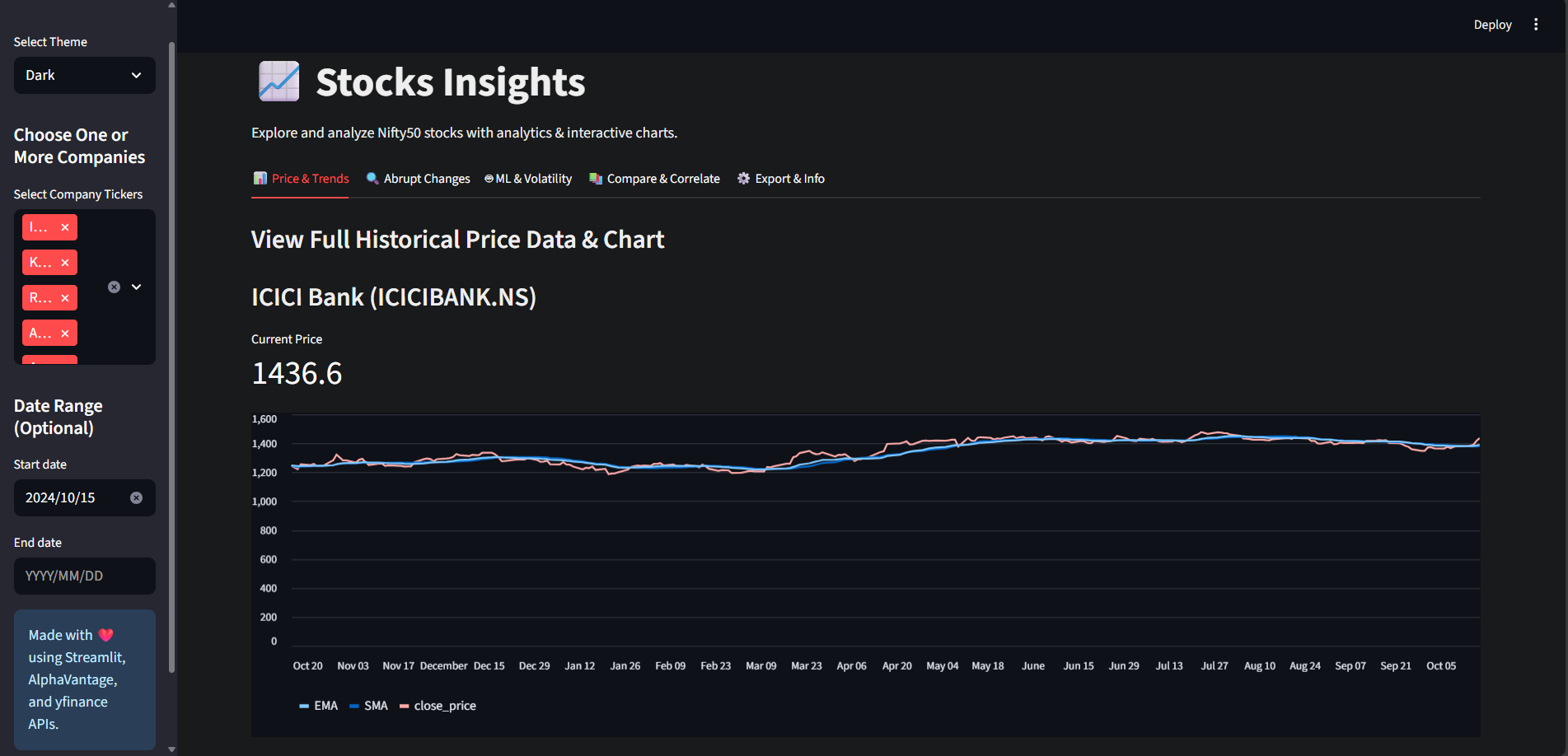Click the Stocks Insights chart logo icon

pyautogui.click(x=278, y=82)
